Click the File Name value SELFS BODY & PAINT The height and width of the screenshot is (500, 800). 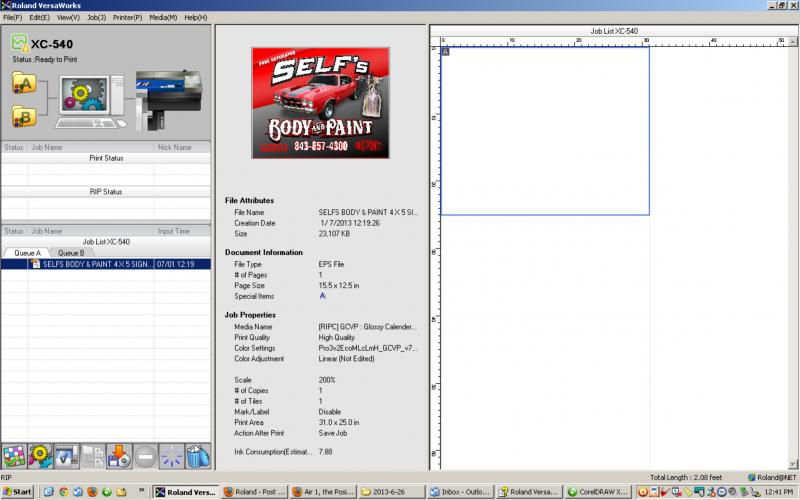(x=368, y=212)
